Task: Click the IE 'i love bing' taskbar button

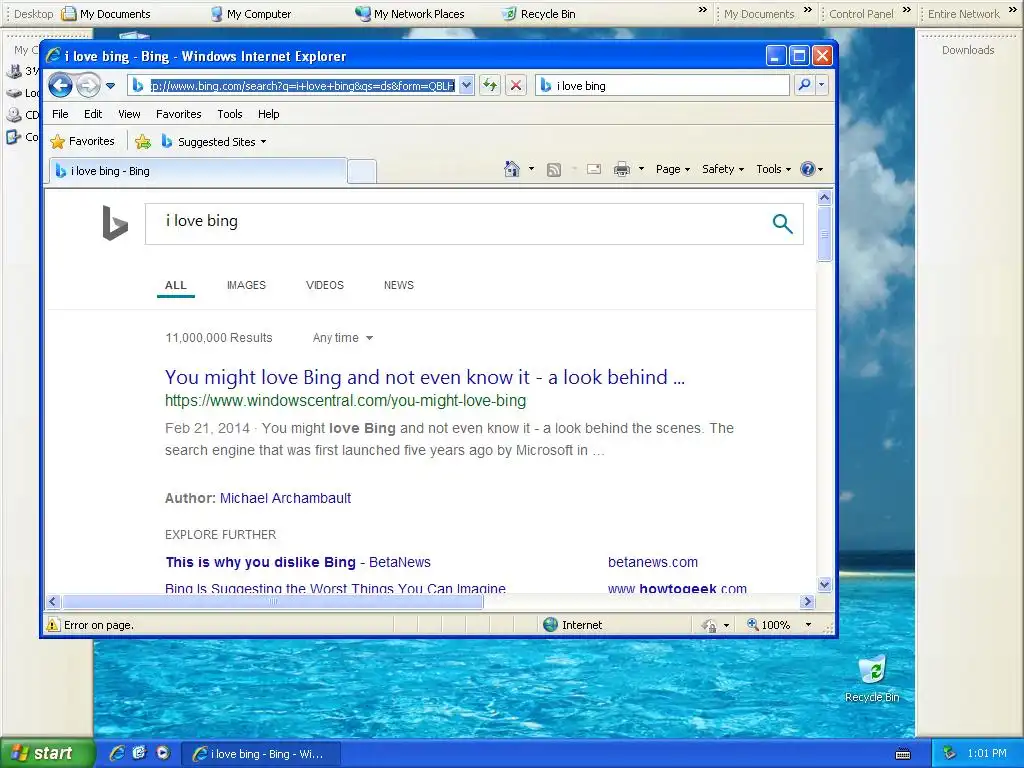Action: pos(260,754)
